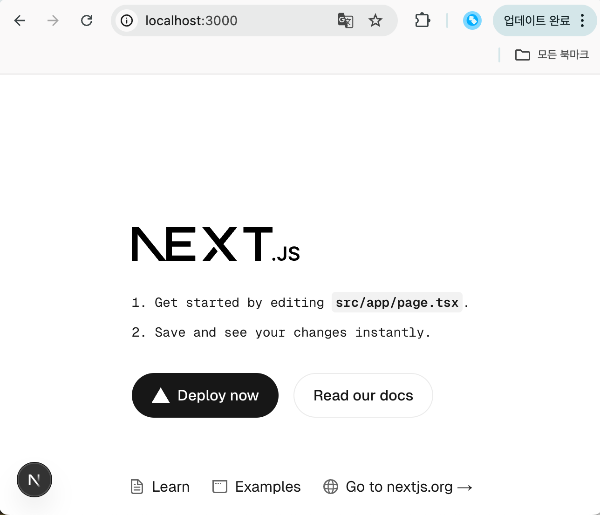The height and width of the screenshot is (515, 600).
Task: Open the blue profile avatar
Action: [x=472, y=20]
